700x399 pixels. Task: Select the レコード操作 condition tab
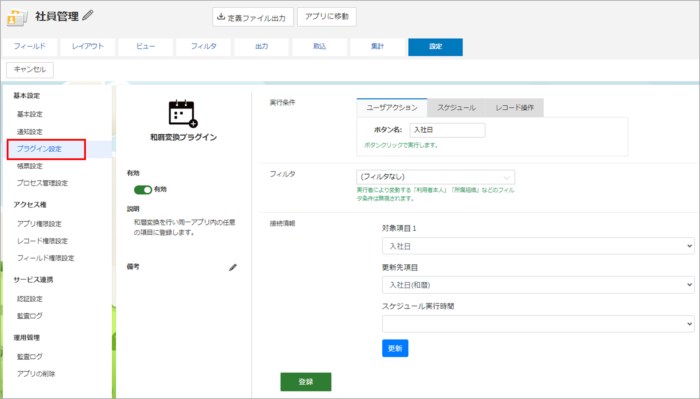click(x=515, y=108)
